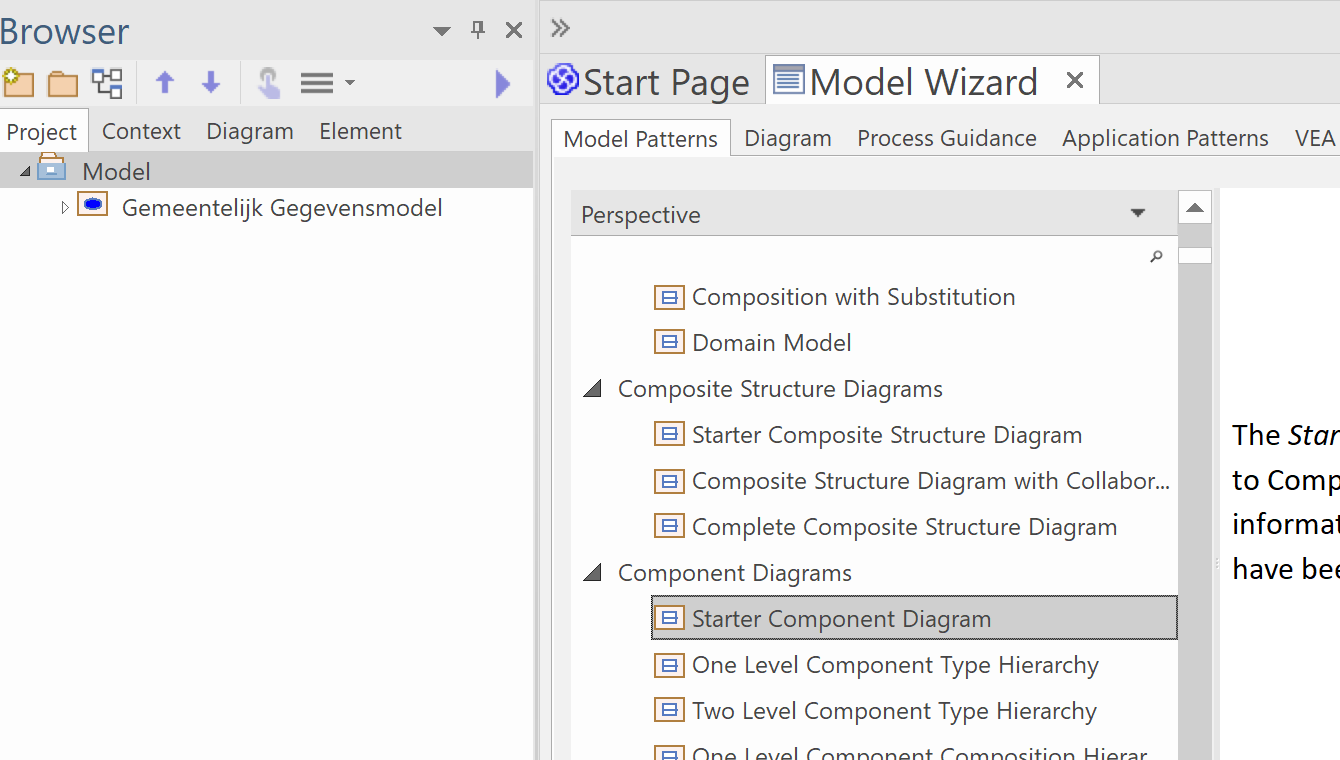Click the hand pointer icon in Browser toolbar
This screenshot has height=760, width=1340.
[268, 83]
